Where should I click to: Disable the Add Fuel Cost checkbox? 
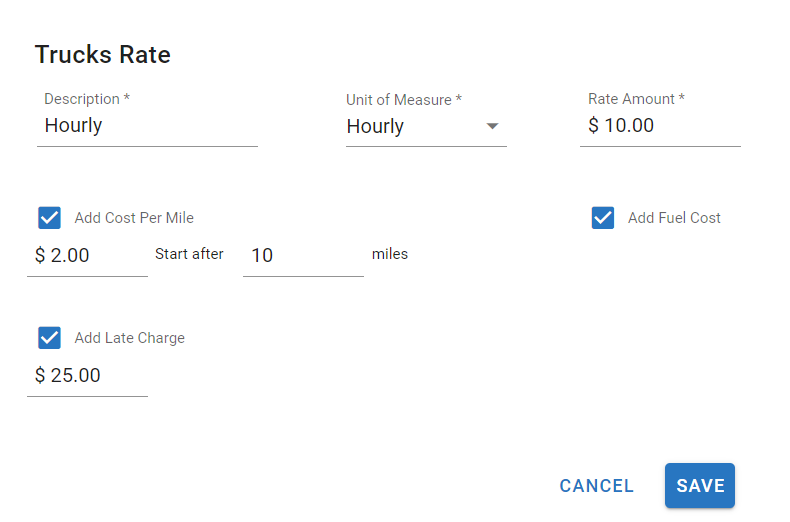point(603,218)
